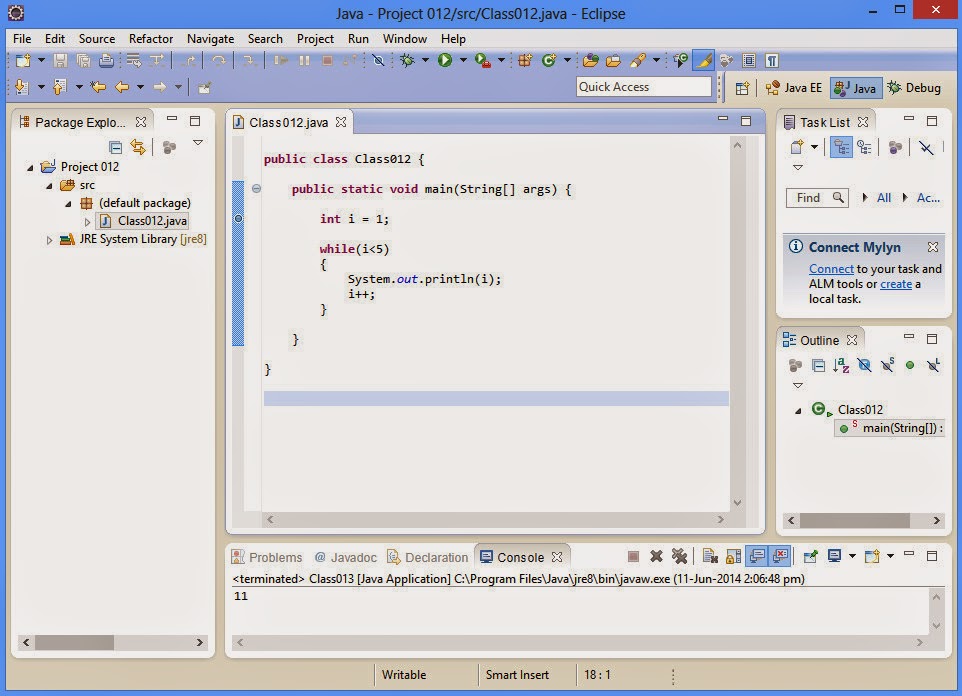This screenshot has width=962, height=696.
Task: Pin the Console view
Action: 810,557
